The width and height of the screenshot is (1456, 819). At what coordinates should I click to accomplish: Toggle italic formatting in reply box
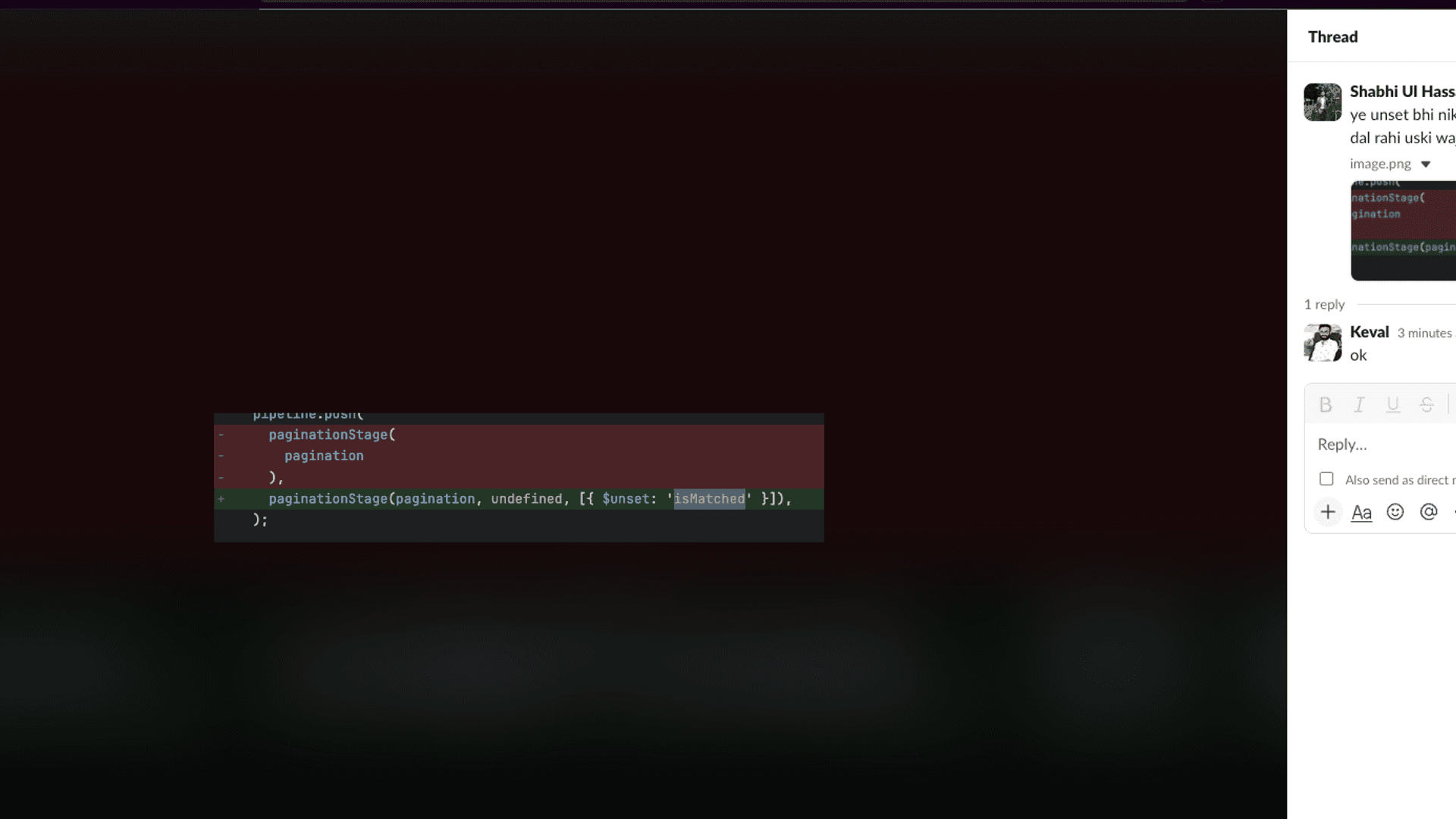(x=1359, y=405)
